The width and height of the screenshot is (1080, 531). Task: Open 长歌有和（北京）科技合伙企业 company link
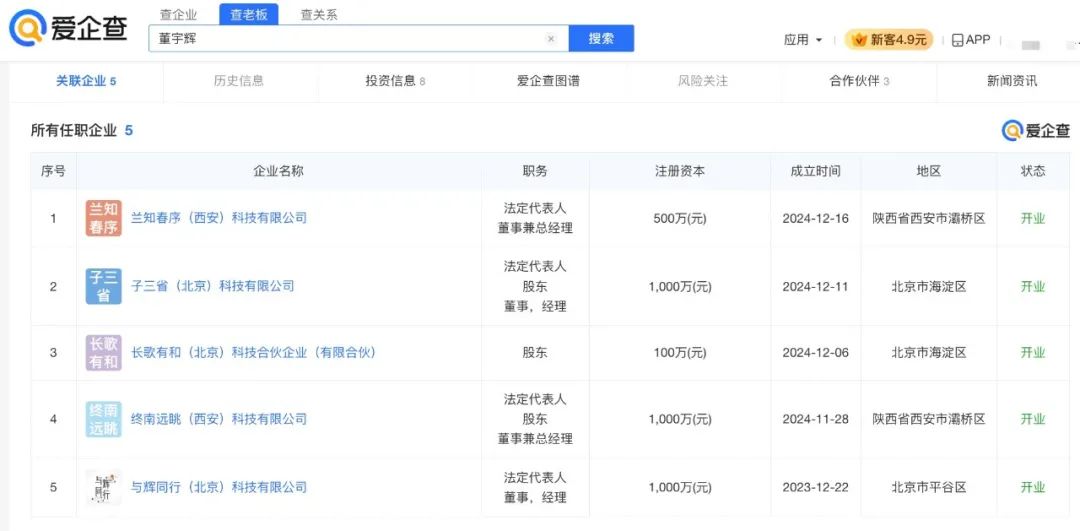(x=254, y=353)
